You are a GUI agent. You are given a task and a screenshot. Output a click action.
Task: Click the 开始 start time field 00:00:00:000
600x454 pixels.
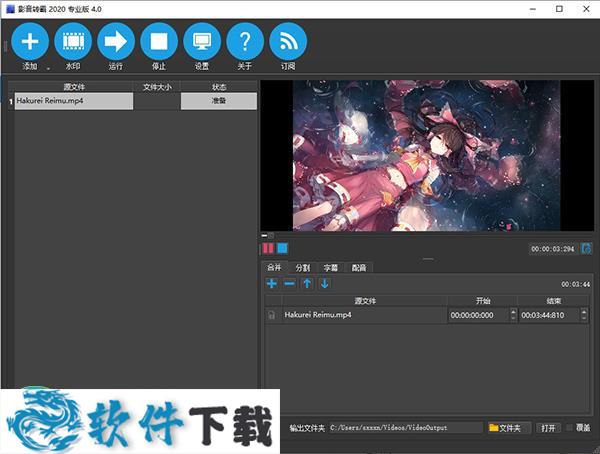pyautogui.click(x=479, y=315)
